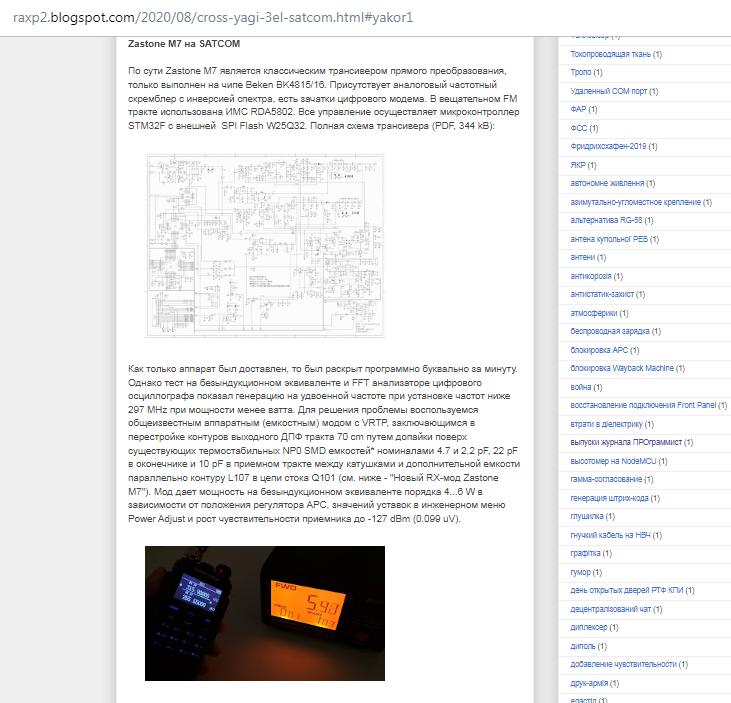The height and width of the screenshot is (703, 731).
Task: Open tag 'антистатик-захист'
Action: point(602,294)
